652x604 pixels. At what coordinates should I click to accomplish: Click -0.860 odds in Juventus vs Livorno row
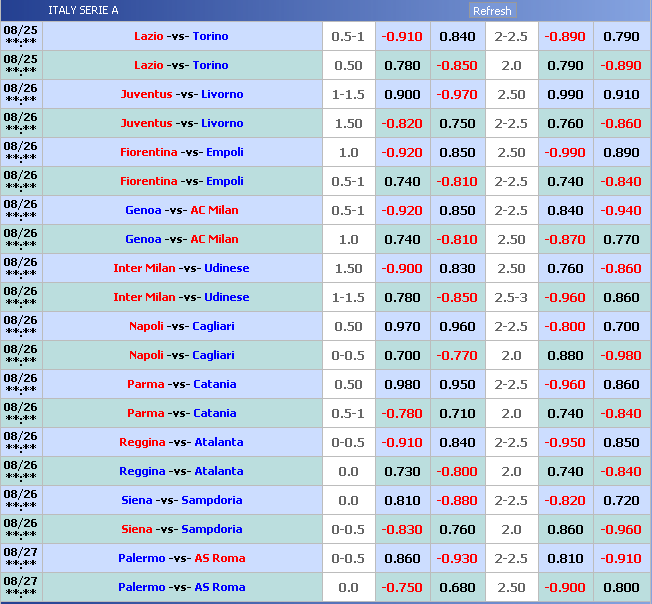621,123
